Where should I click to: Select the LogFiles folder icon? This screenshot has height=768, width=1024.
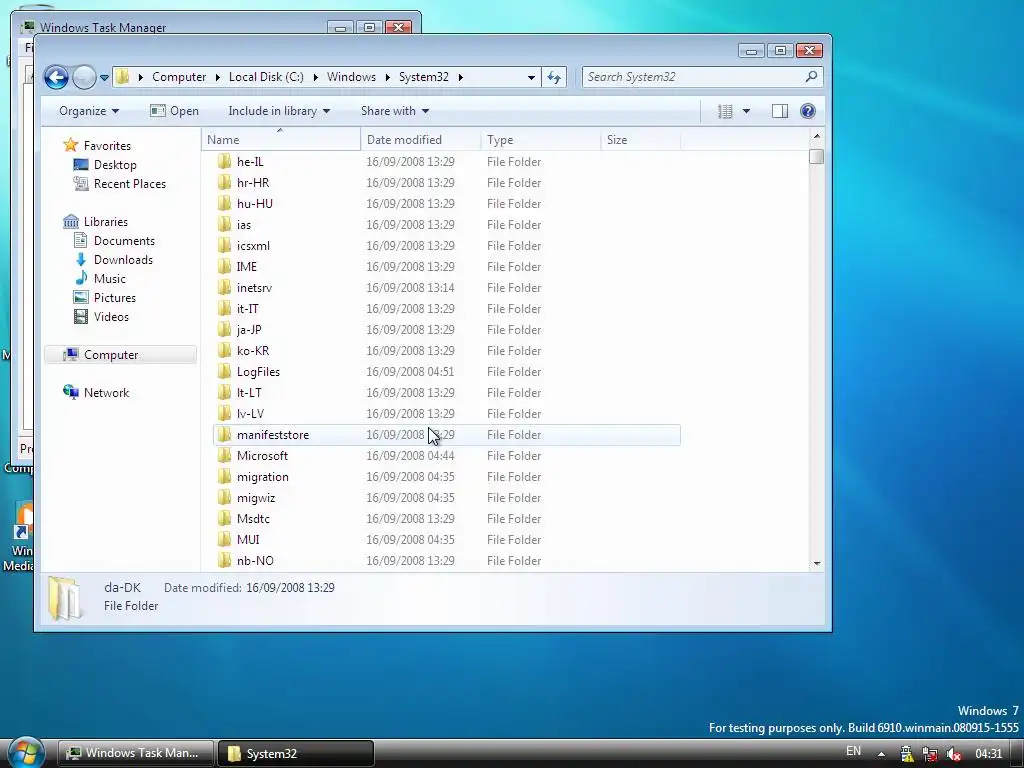224,372
